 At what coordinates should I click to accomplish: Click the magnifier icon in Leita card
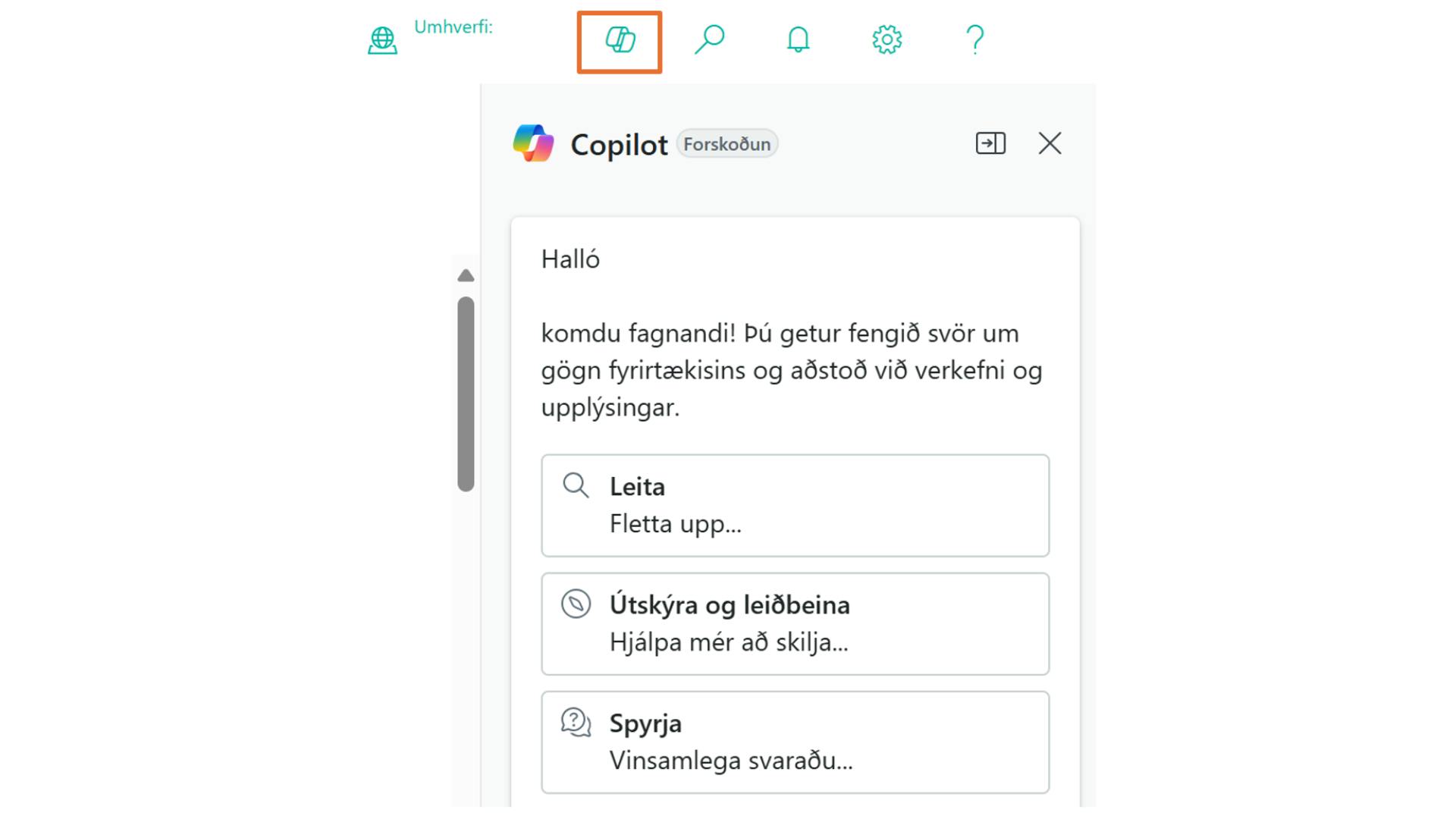[576, 485]
